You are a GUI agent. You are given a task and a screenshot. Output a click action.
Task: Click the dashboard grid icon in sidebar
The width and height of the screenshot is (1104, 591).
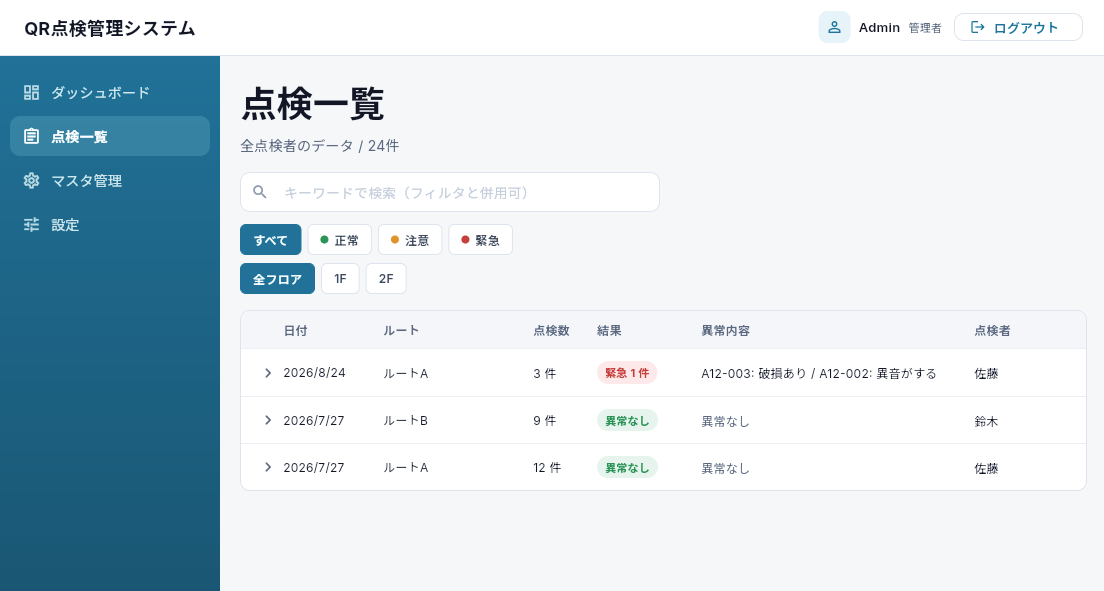31,92
